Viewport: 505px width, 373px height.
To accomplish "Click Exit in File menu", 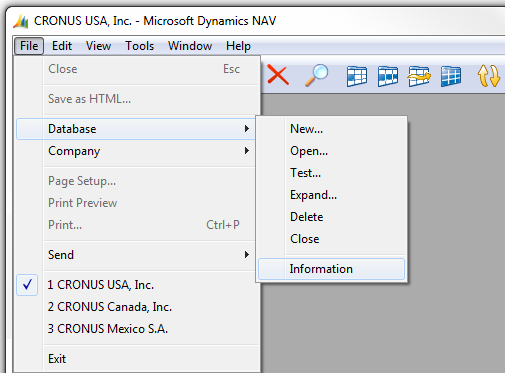I will click(x=136, y=359).
